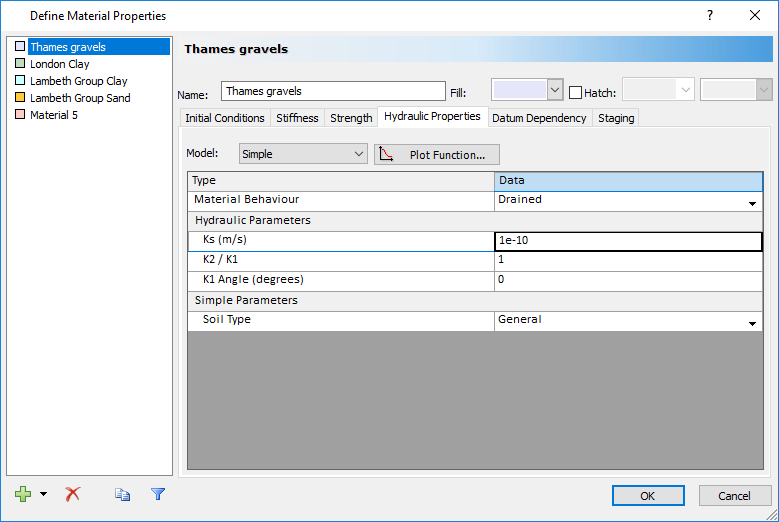Click the Material Behaviour label cell
Image resolution: width=779 pixels, height=522 pixels.
click(x=341, y=201)
